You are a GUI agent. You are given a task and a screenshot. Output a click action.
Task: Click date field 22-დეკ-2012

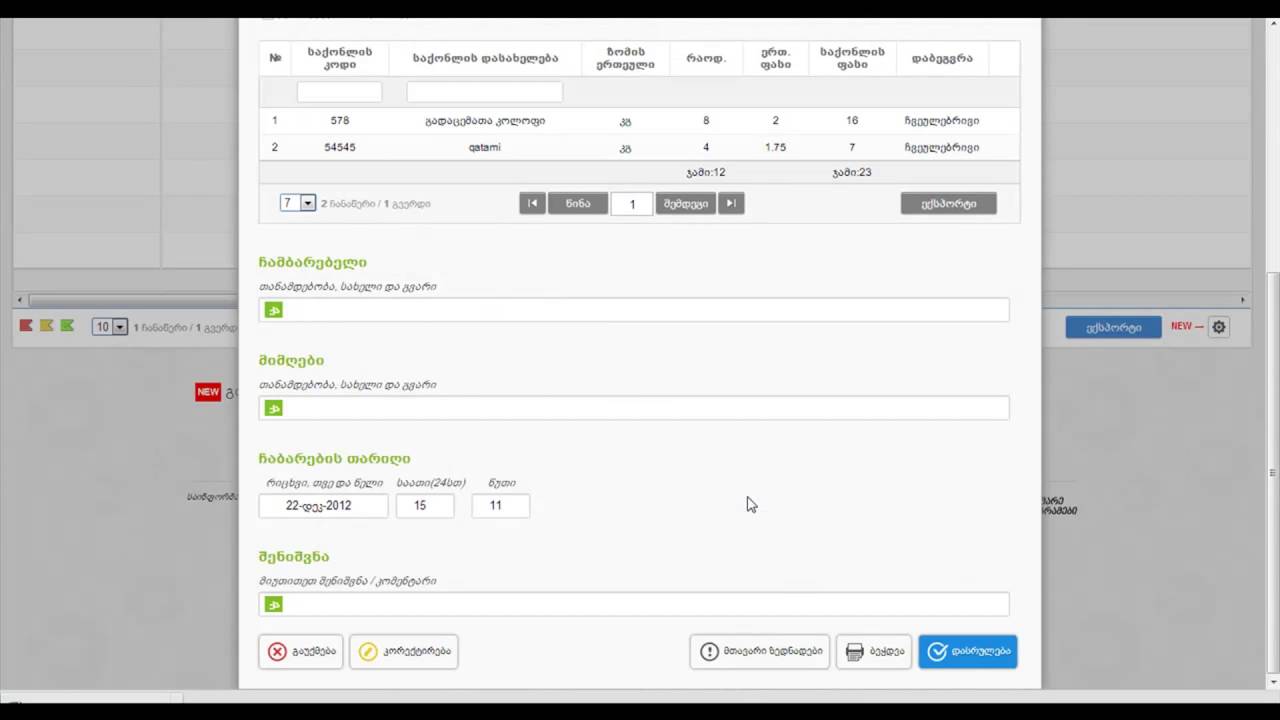click(x=323, y=506)
